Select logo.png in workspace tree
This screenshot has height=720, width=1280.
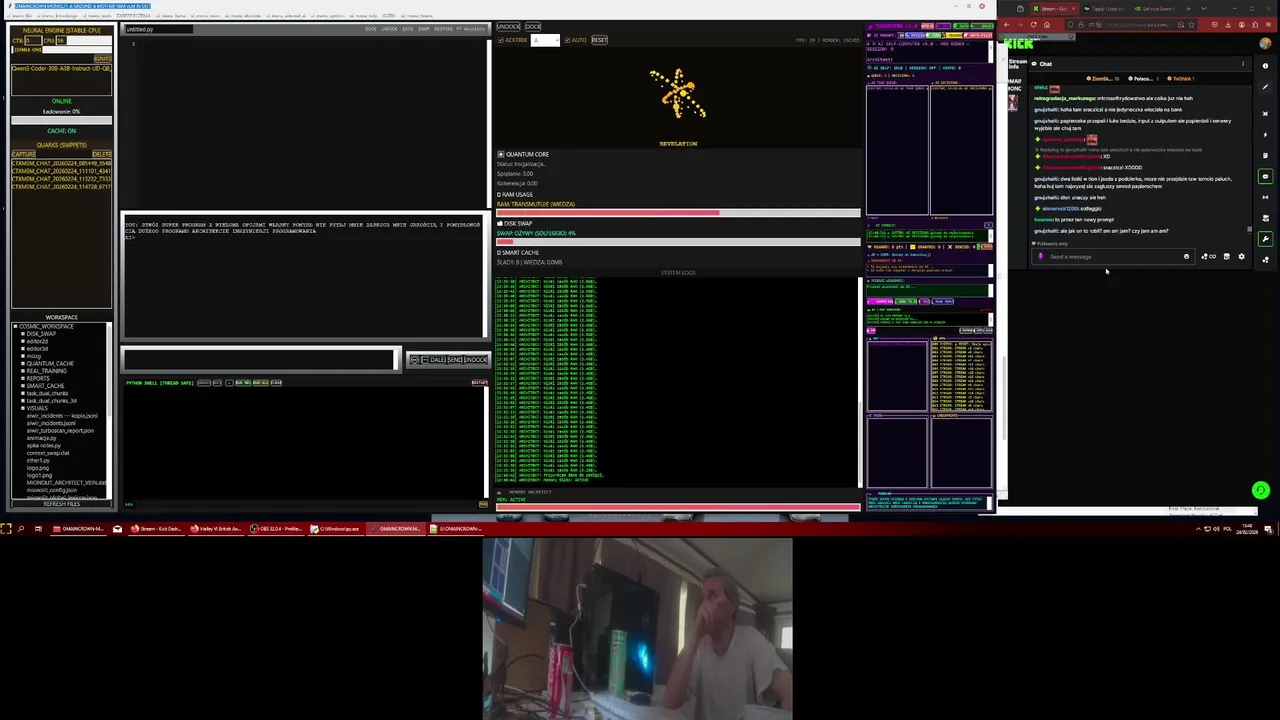(x=37, y=468)
